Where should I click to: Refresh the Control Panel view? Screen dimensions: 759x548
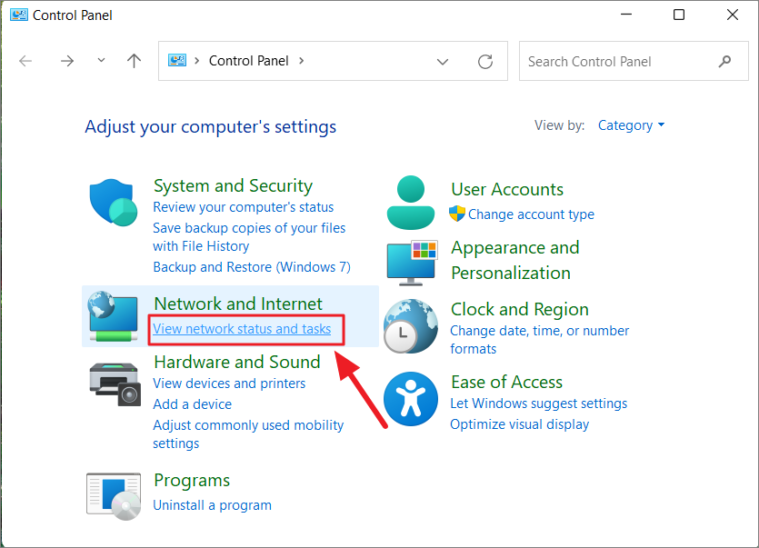(485, 61)
